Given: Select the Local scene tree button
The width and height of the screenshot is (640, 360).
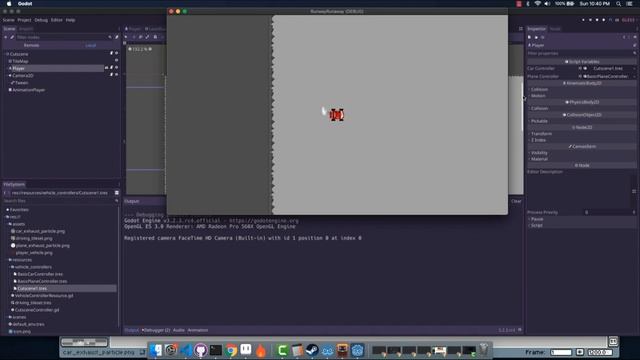Looking at the screenshot, I should 91,45.
